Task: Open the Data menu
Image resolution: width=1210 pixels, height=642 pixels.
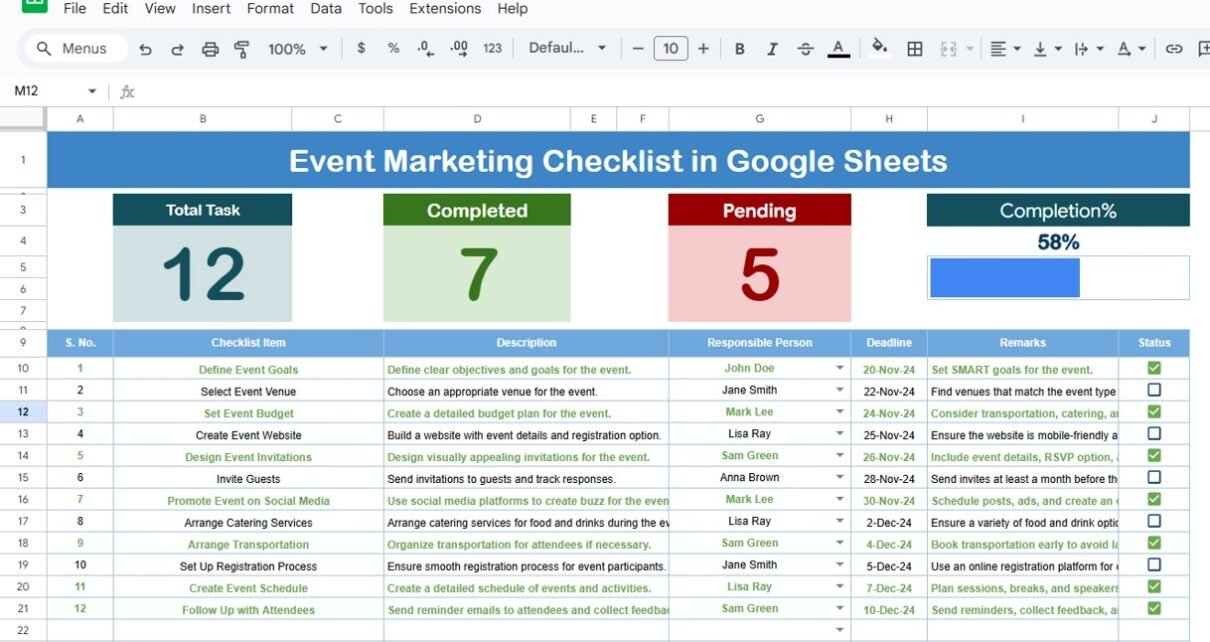Action: click(x=326, y=9)
